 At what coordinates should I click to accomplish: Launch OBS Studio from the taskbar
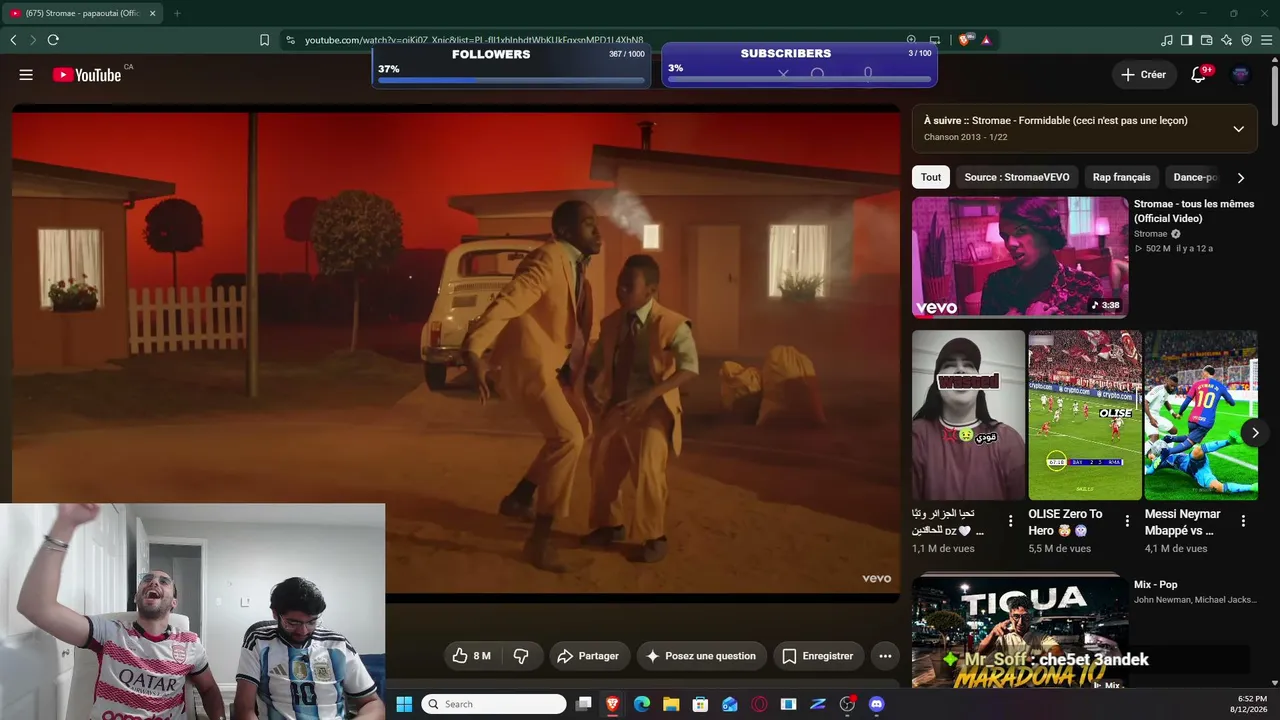848,704
